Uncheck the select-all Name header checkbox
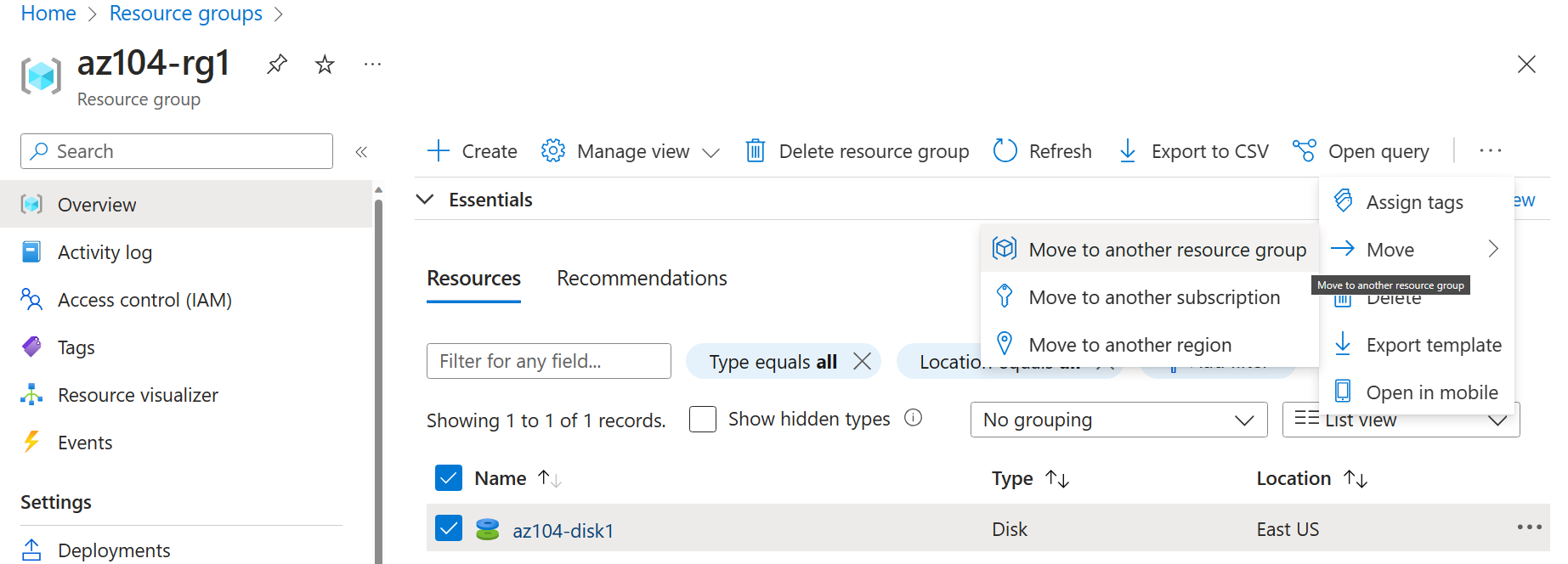The height and width of the screenshot is (564, 1568). coord(449,478)
